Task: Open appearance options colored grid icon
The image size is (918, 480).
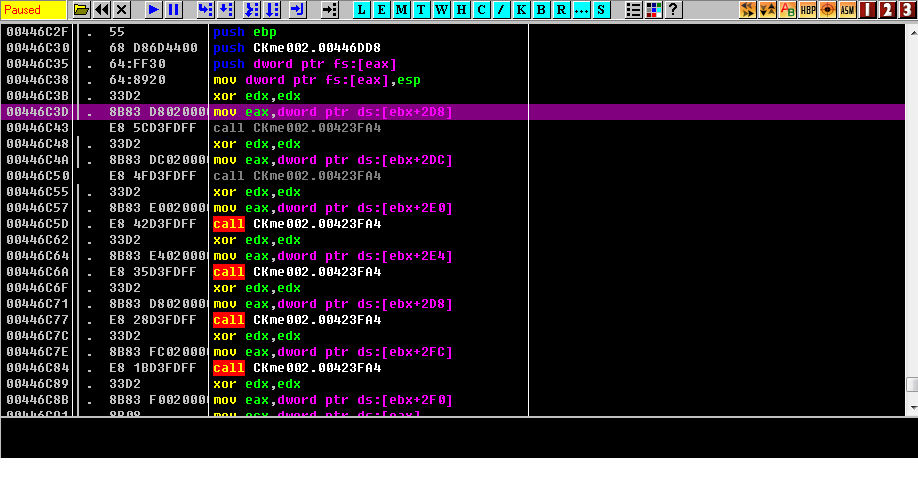Action: [653, 9]
